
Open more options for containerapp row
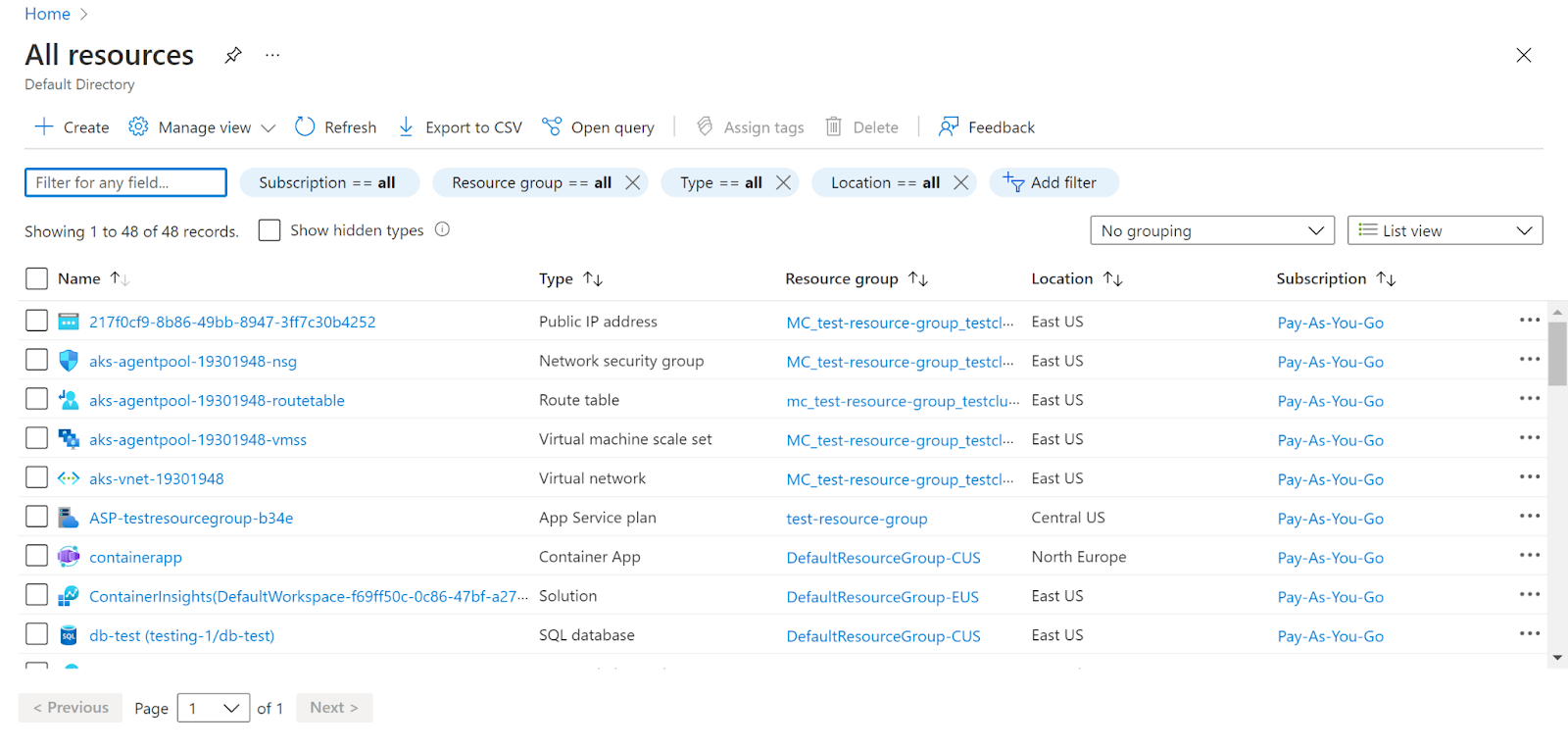point(1529,556)
